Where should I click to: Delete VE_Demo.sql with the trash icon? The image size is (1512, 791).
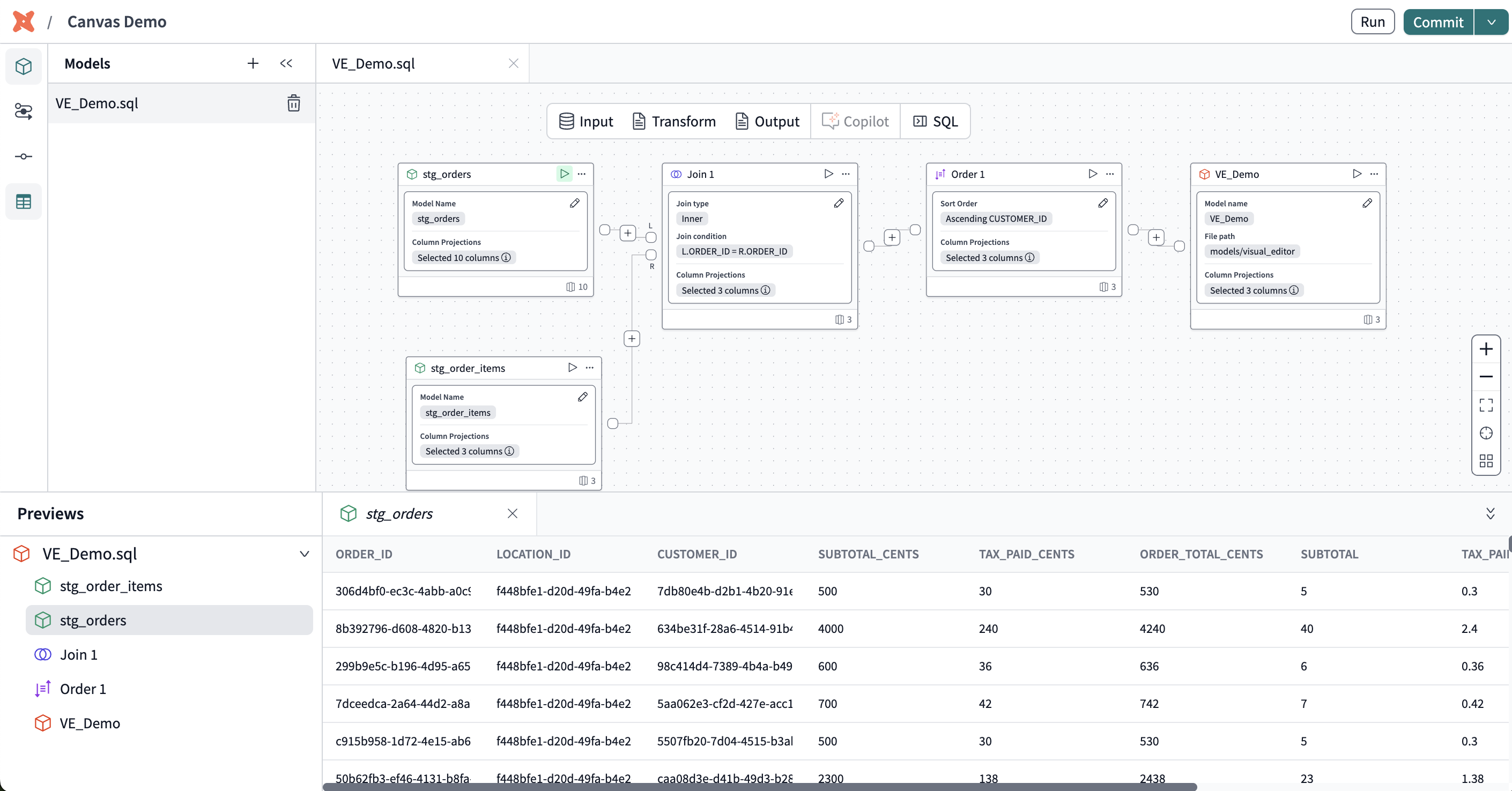(x=293, y=103)
